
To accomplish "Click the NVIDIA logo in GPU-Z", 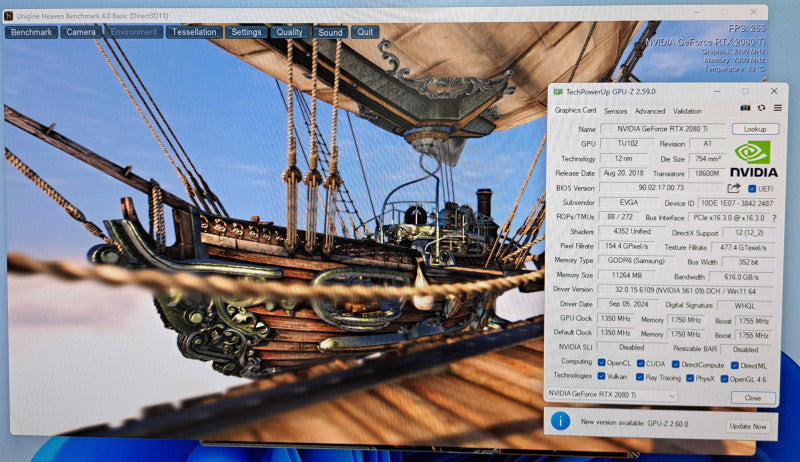I will click(754, 160).
